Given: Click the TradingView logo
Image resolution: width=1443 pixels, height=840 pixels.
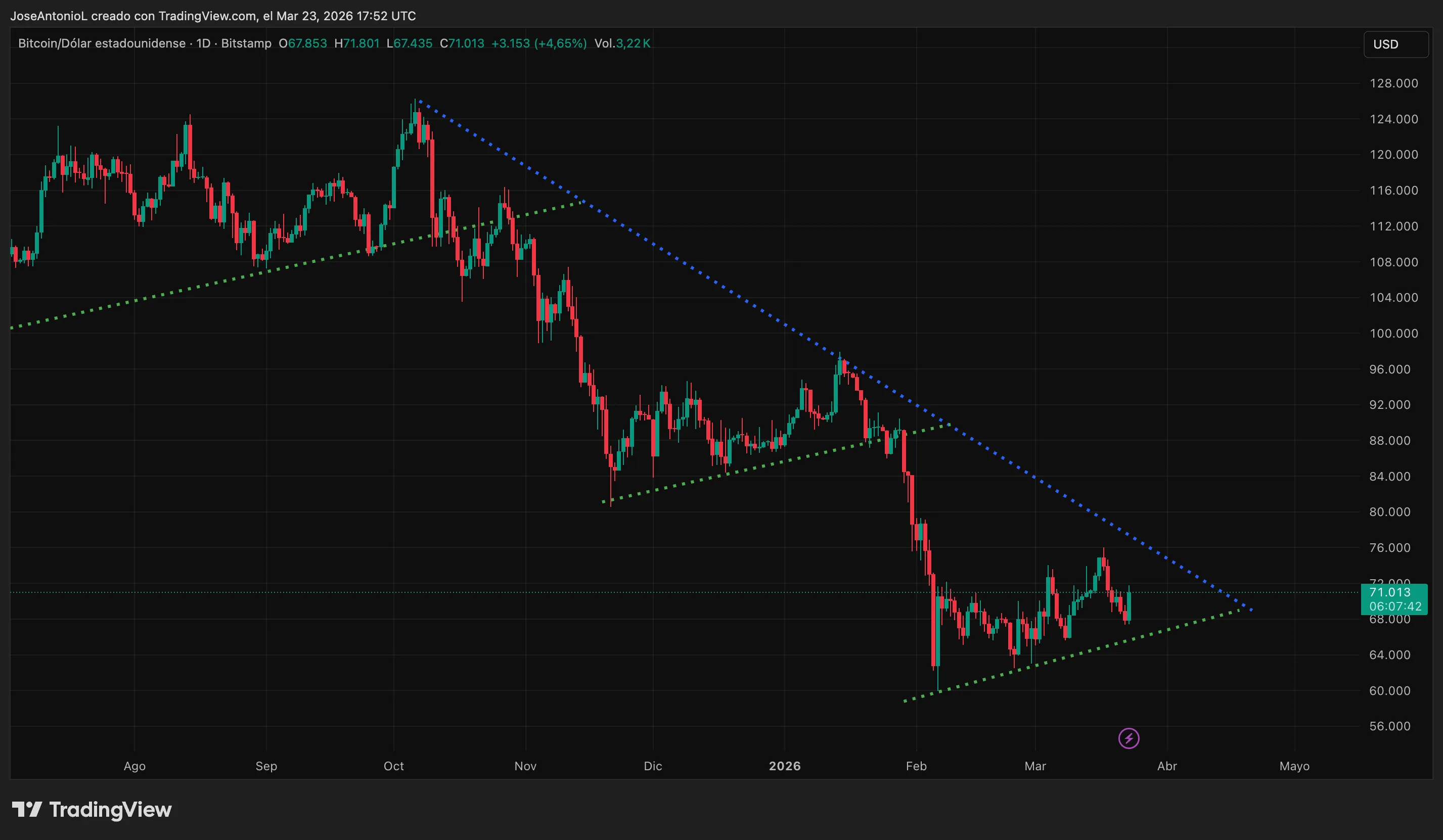Looking at the screenshot, I should pyautogui.click(x=92, y=810).
